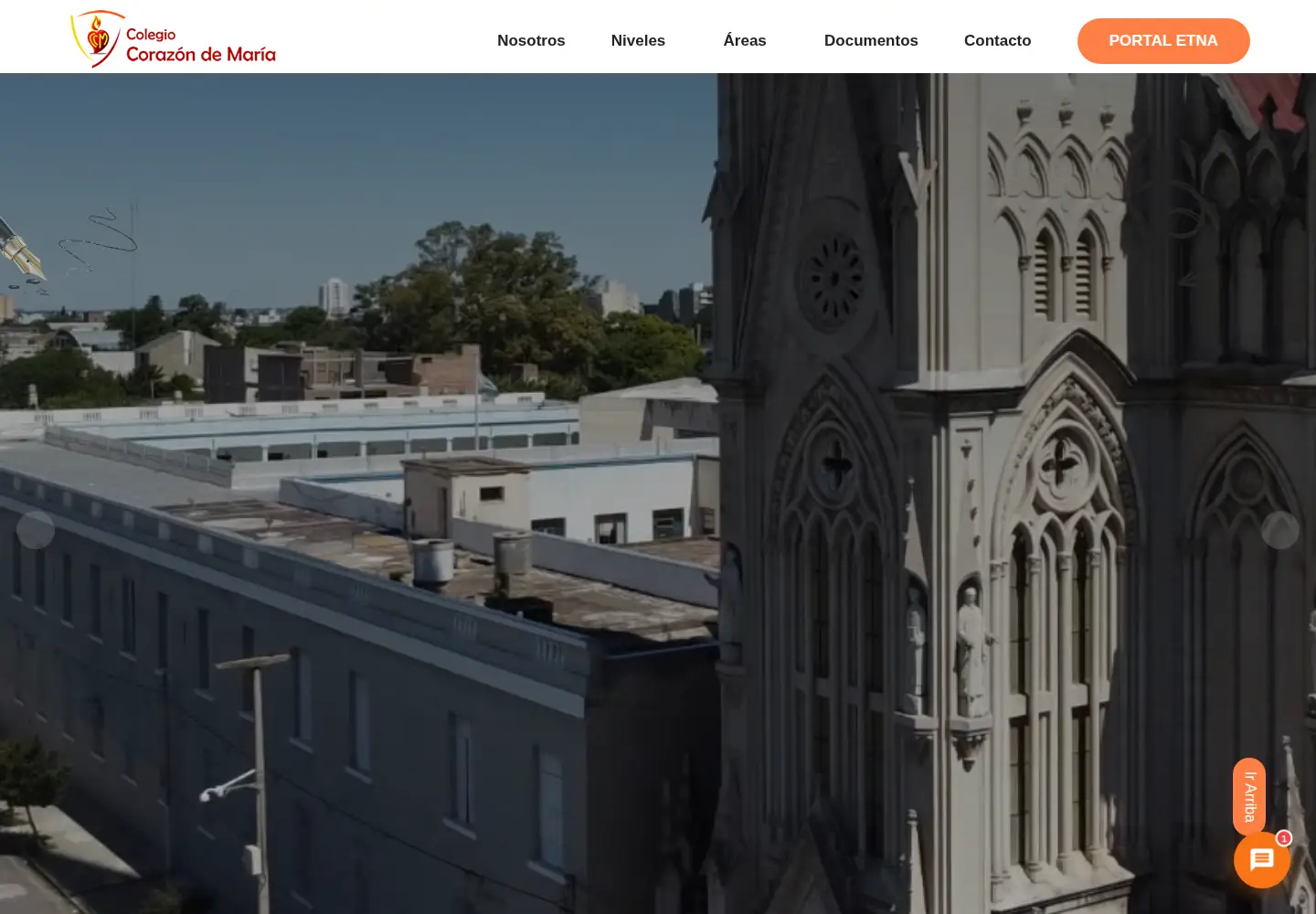Viewport: 1316px width, 914px height.
Task: Open the Nosotros menu
Action: pos(531,40)
